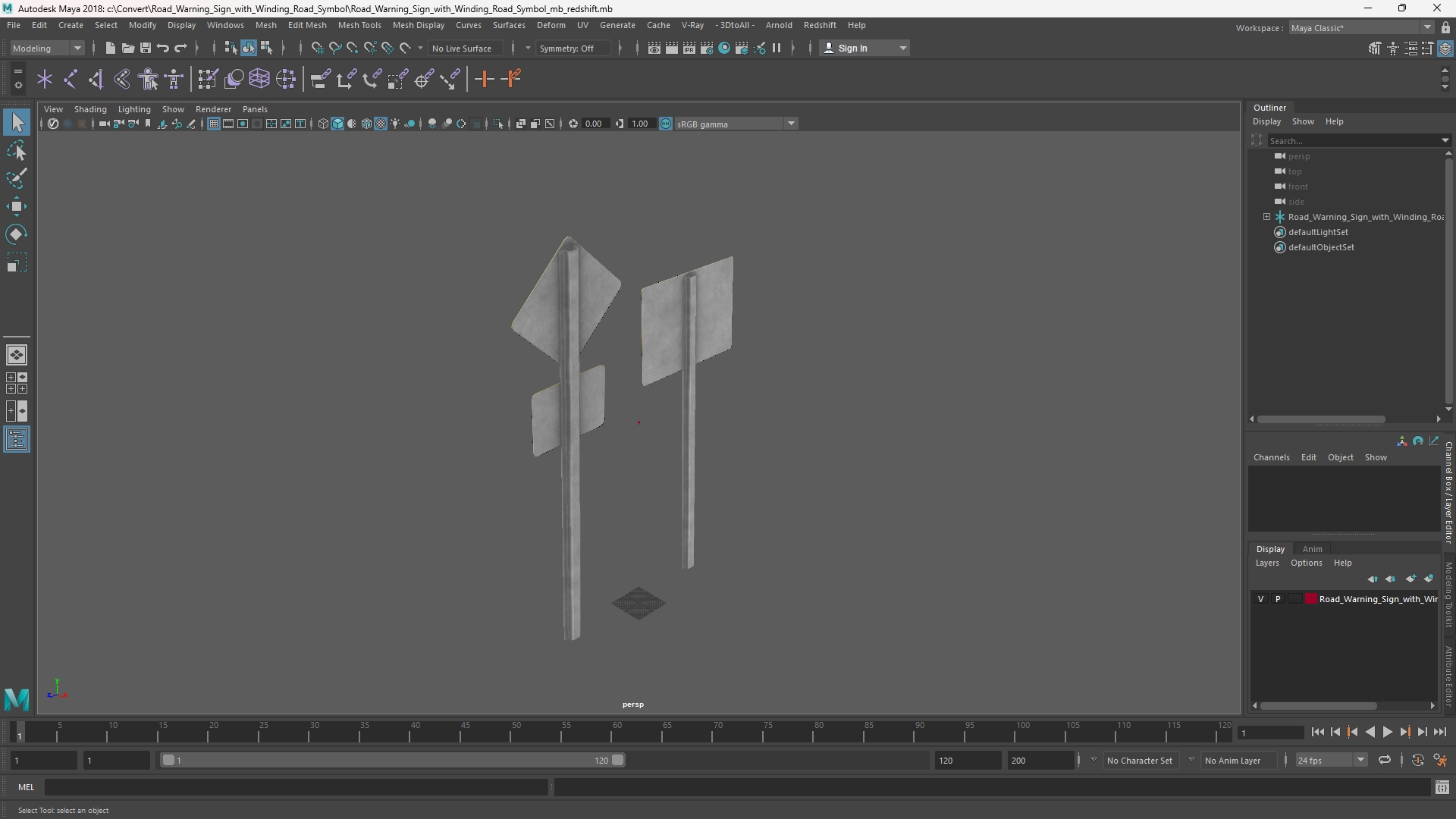1456x819 pixels.
Task: Toggle snap to grids icon
Action: point(318,48)
